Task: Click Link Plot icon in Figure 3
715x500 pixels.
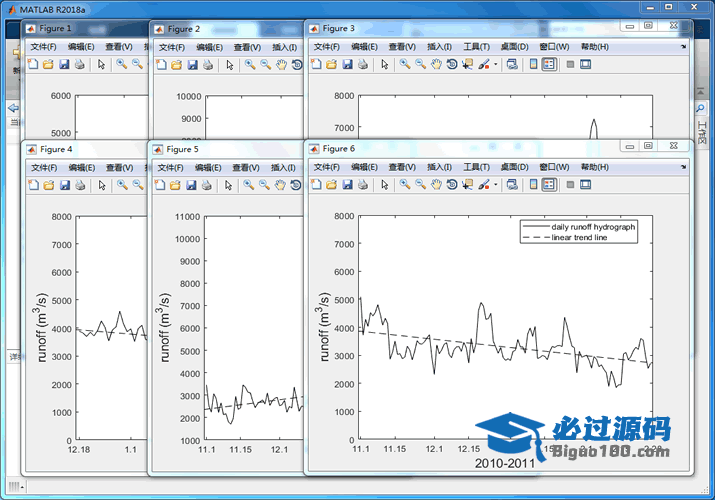Action: 512,64
